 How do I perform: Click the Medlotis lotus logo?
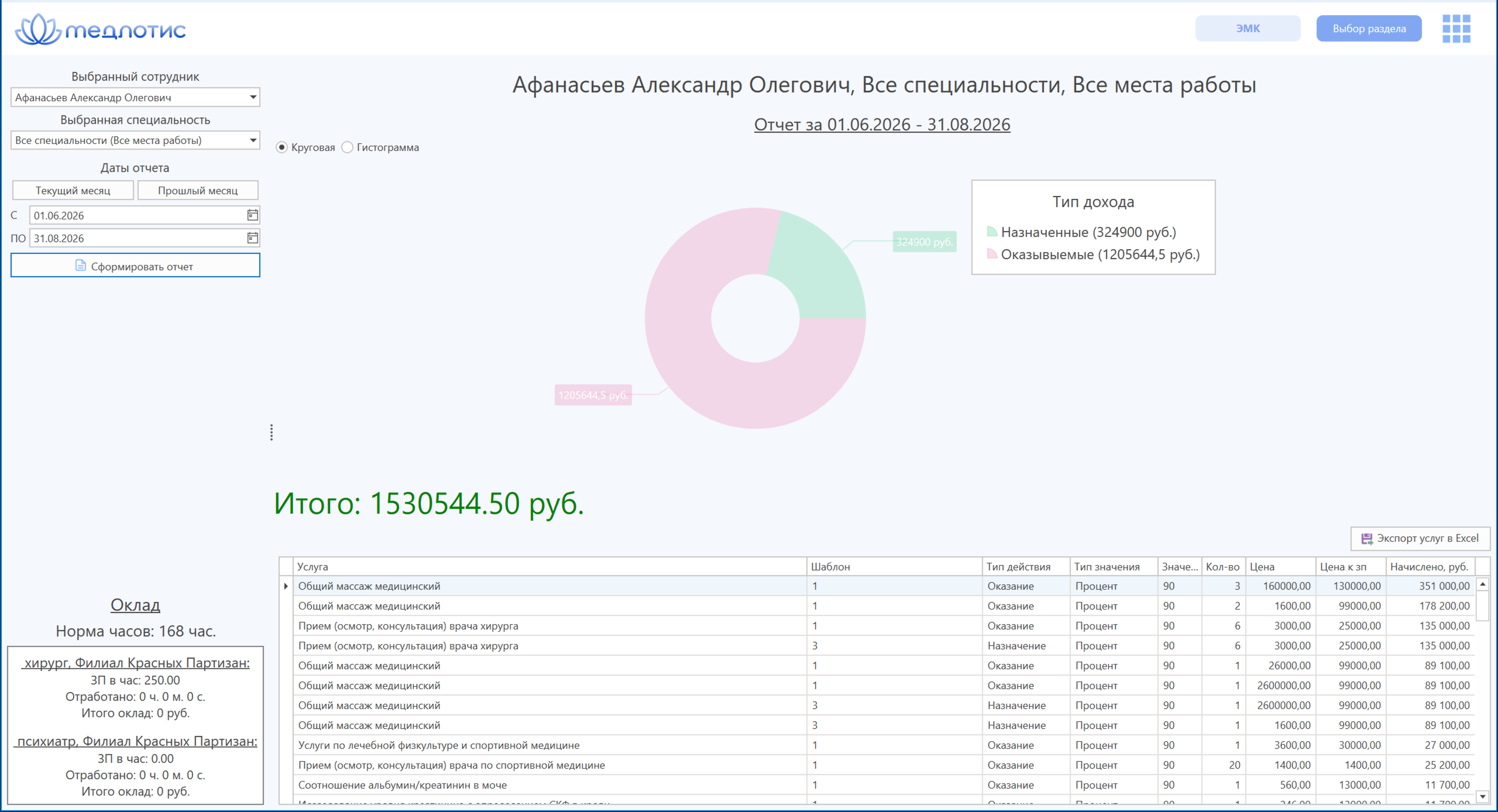tap(38, 29)
